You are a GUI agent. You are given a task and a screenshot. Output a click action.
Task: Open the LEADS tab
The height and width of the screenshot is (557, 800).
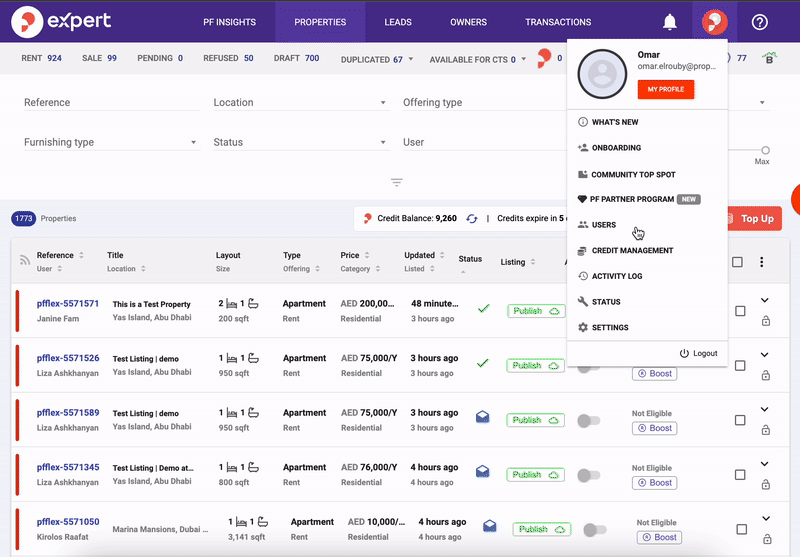pos(398,22)
